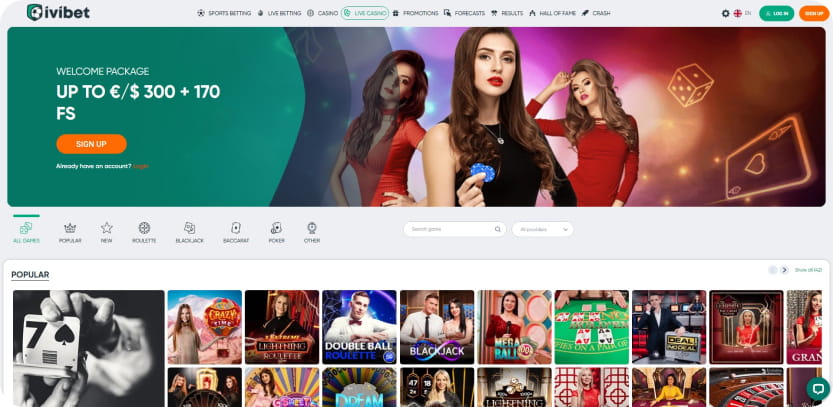The image size is (833, 407).
Task: Open Hall of Fame
Action: (x=552, y=13)
